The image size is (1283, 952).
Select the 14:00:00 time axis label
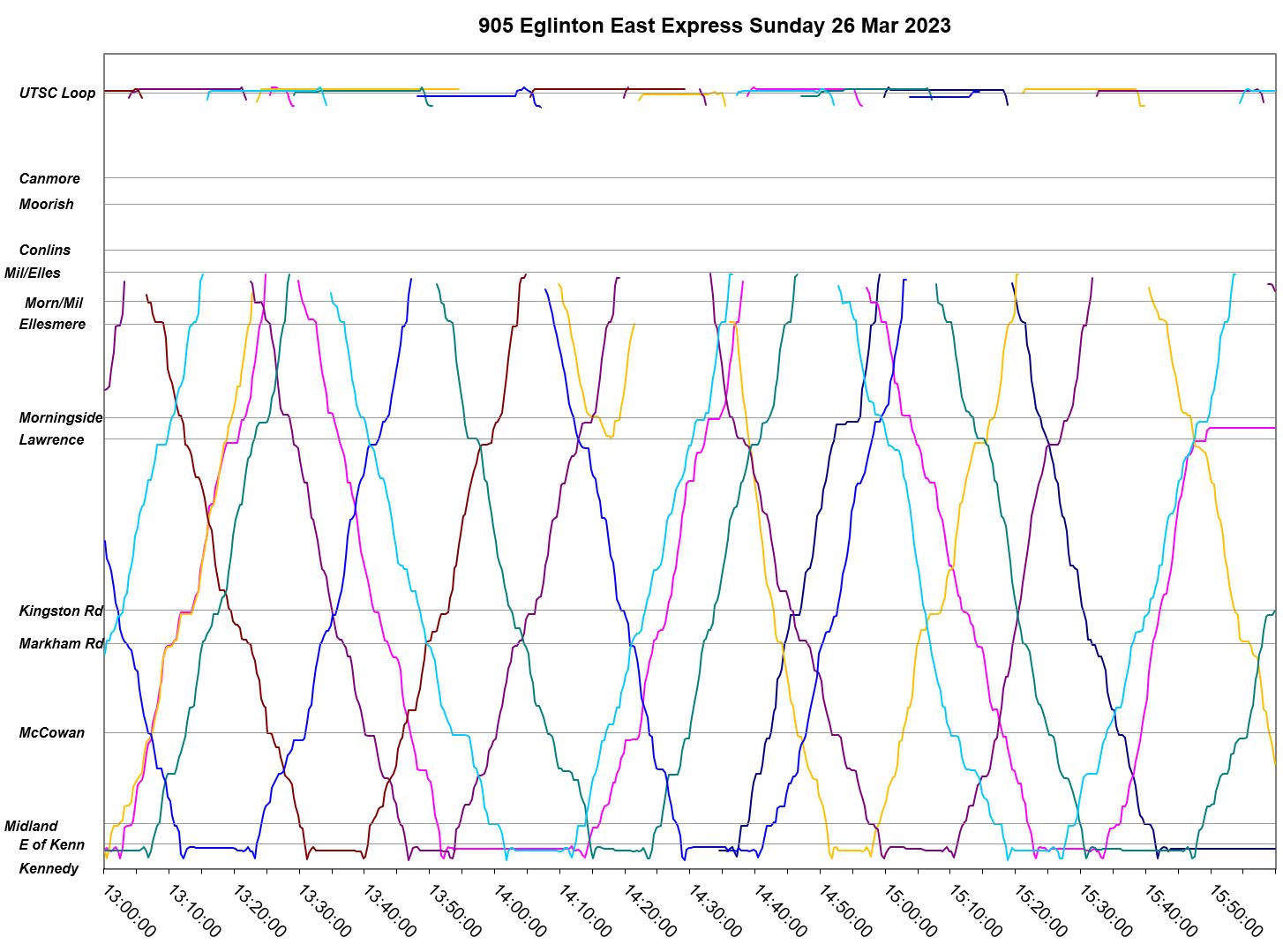(519, 911)
